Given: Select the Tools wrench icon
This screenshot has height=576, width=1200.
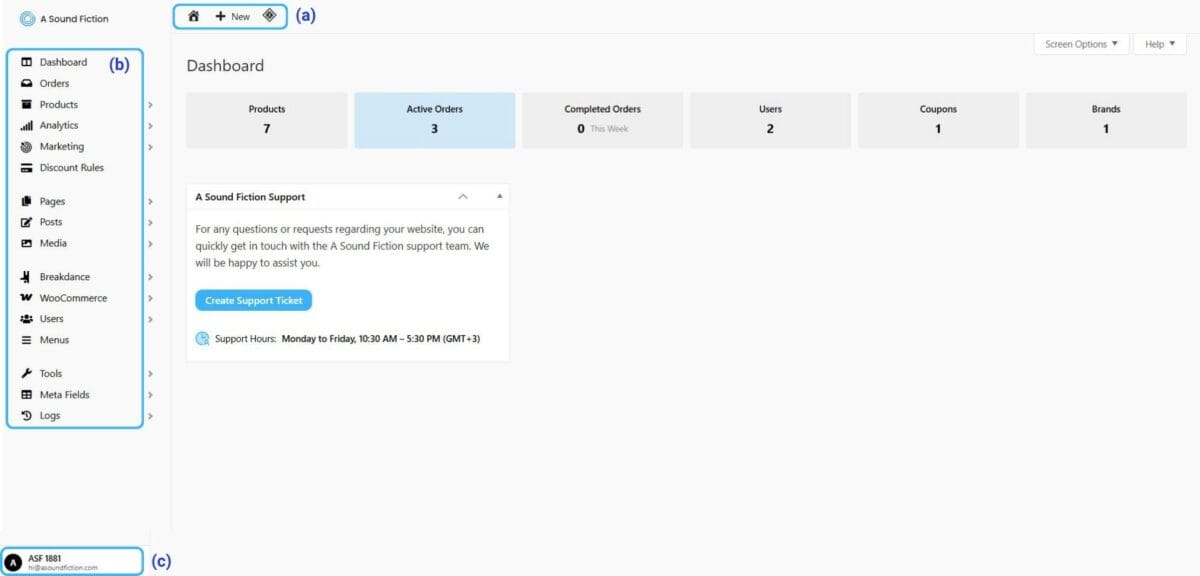Looking at the screenshot, I should pyautogui.click(x=25, y=373).
